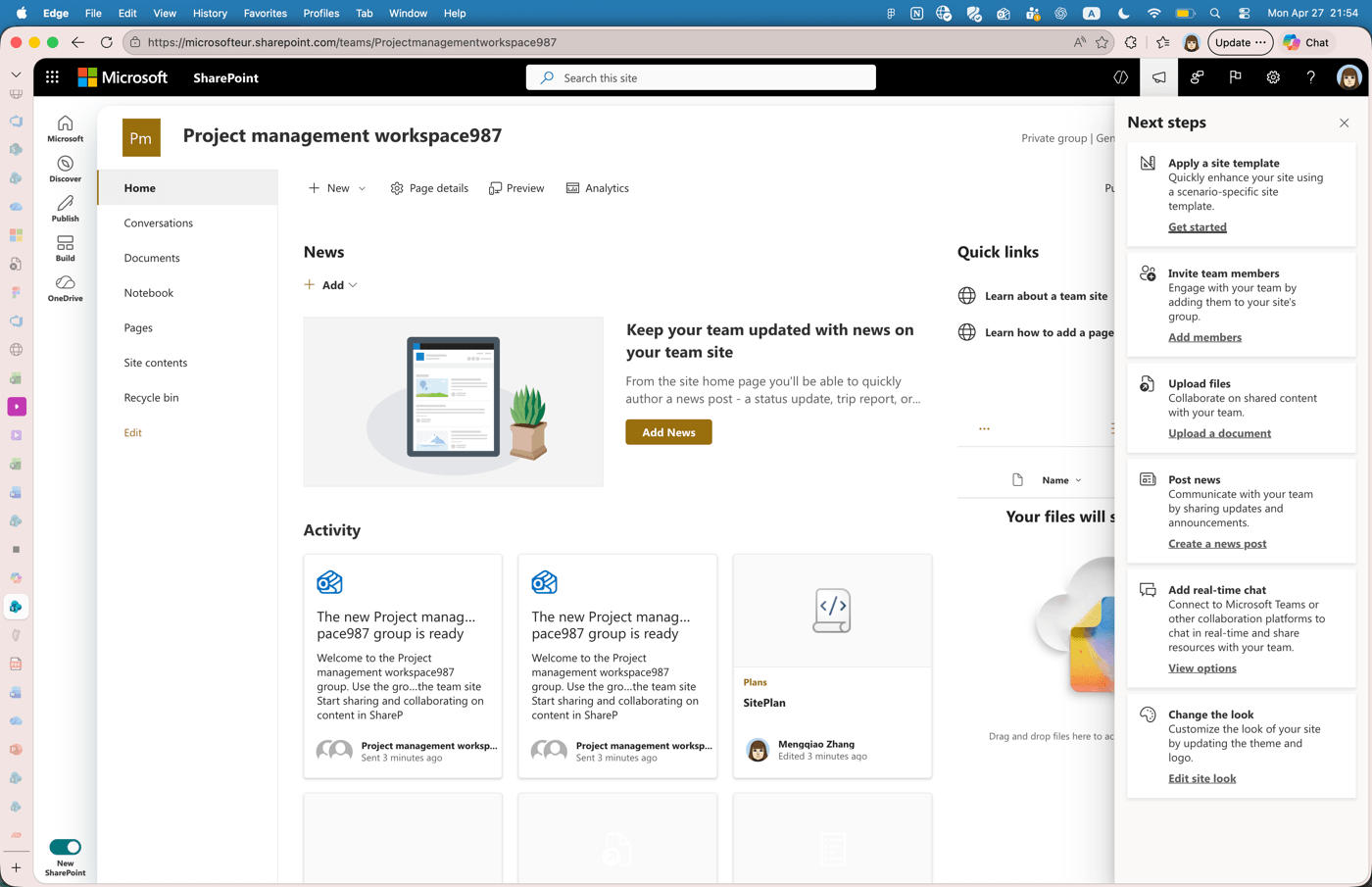The height and width of the screenshot is (887, 1372).
Task: Open the Copilot Chat button
Action: click(x=1307, y=42)
